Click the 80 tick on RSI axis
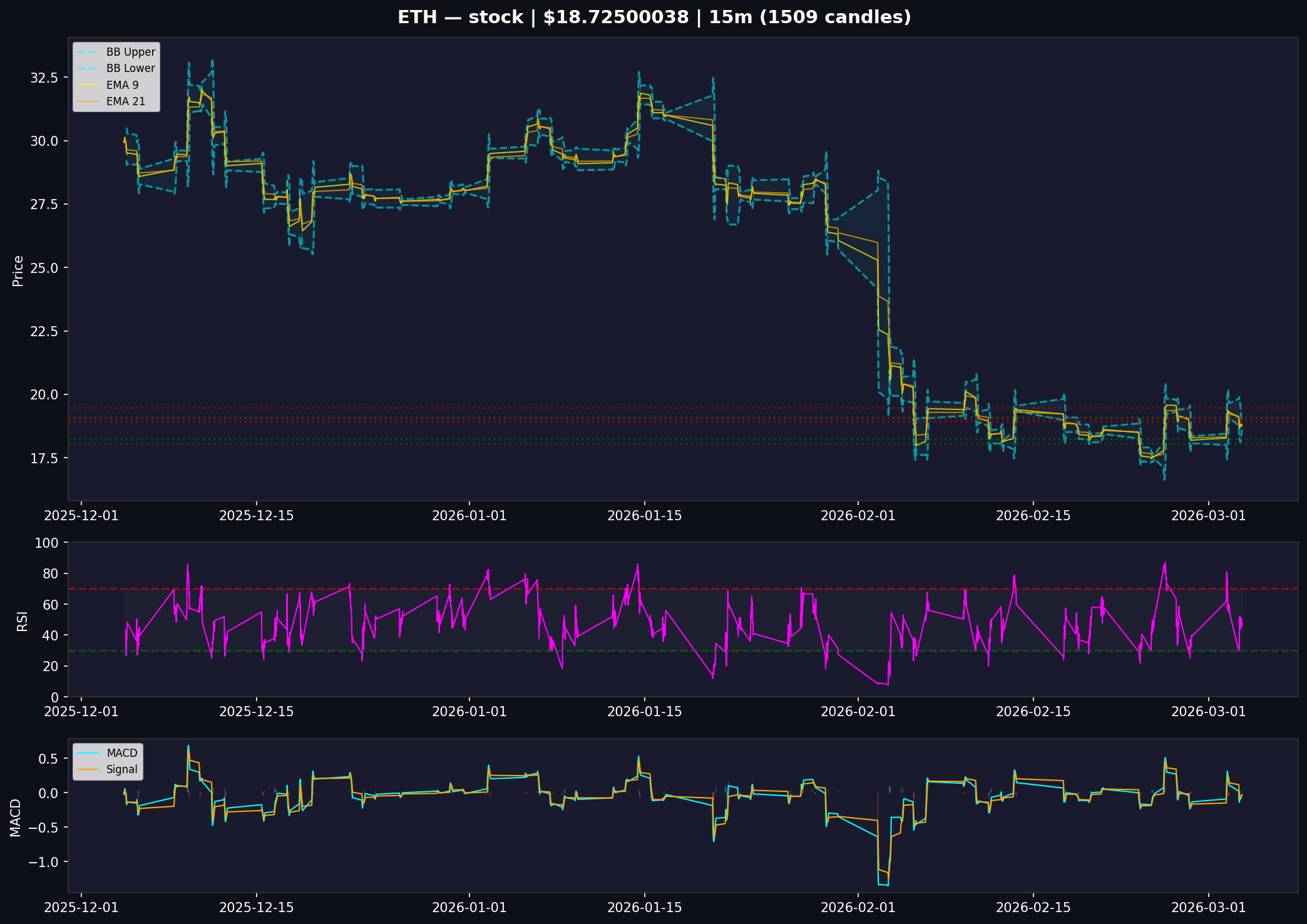 pyautogui.click(x=50, y=573)
